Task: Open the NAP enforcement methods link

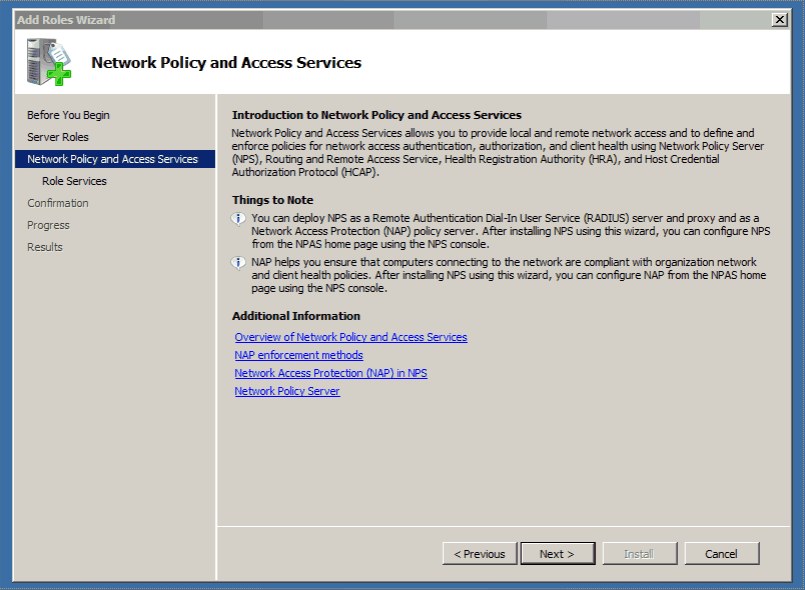Action: [x=299, y=355]
